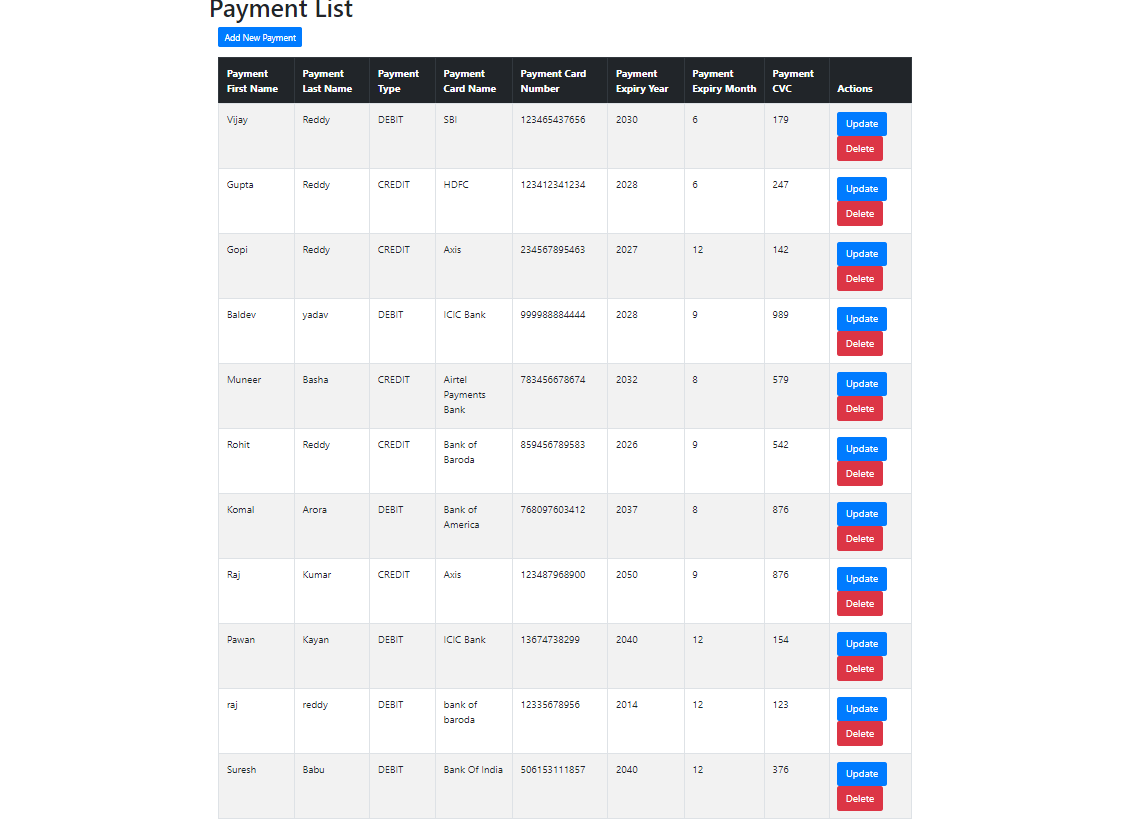This screenshot has width=1134, height=827.
Task: Delete Vijay Reddy's SBI payment
Action: pyautogui.click(x=859, y=149)
